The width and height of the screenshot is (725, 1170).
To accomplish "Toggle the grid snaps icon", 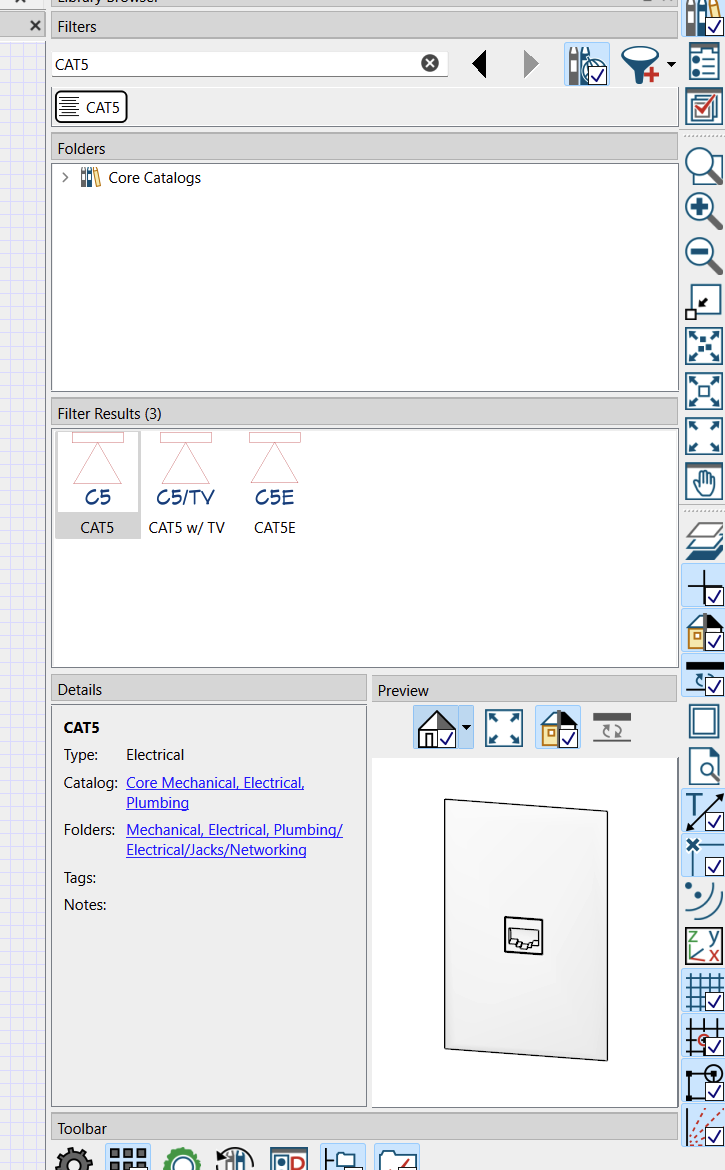I will pos(704,1036).
